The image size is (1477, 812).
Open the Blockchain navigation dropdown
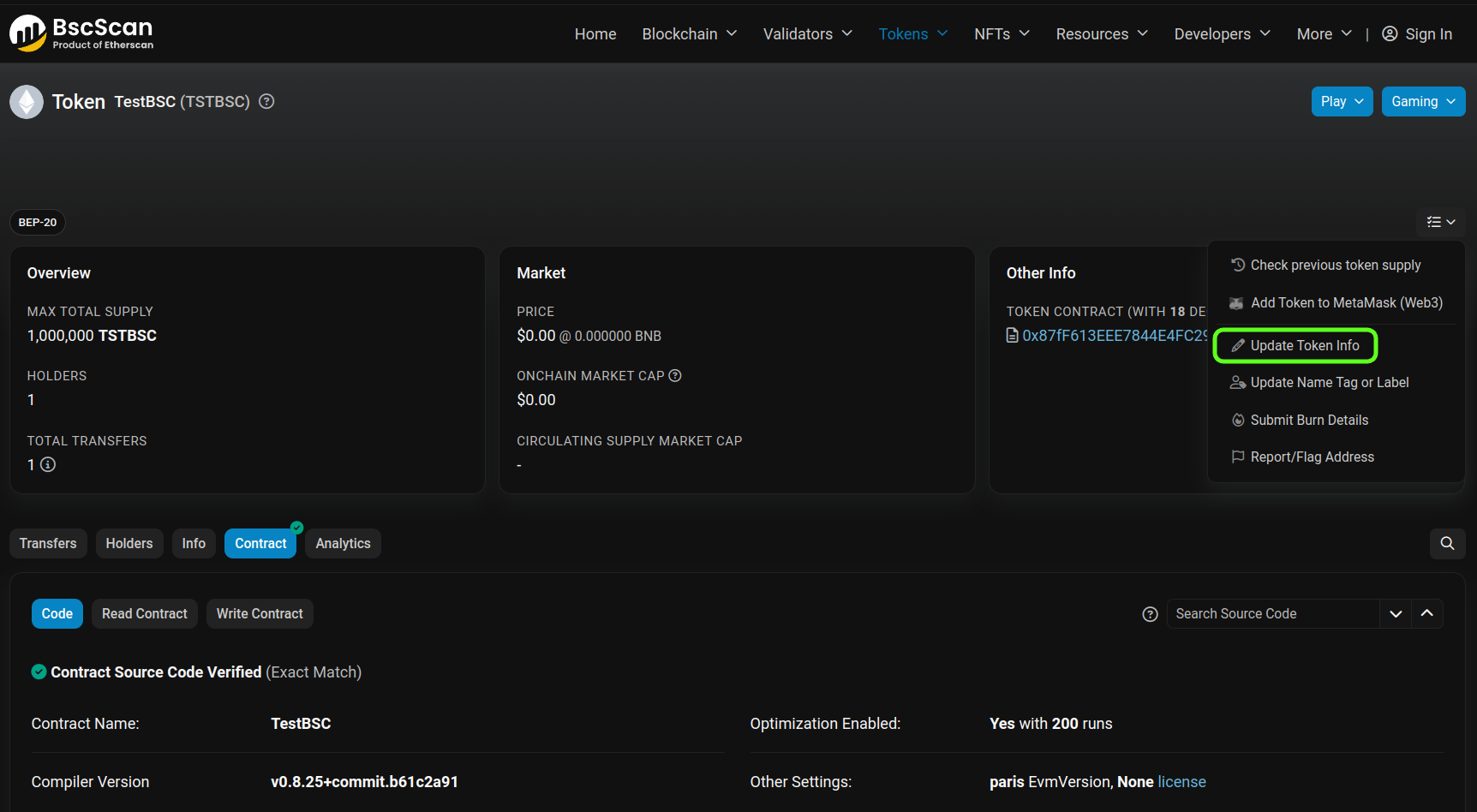(x=689, y=34)
